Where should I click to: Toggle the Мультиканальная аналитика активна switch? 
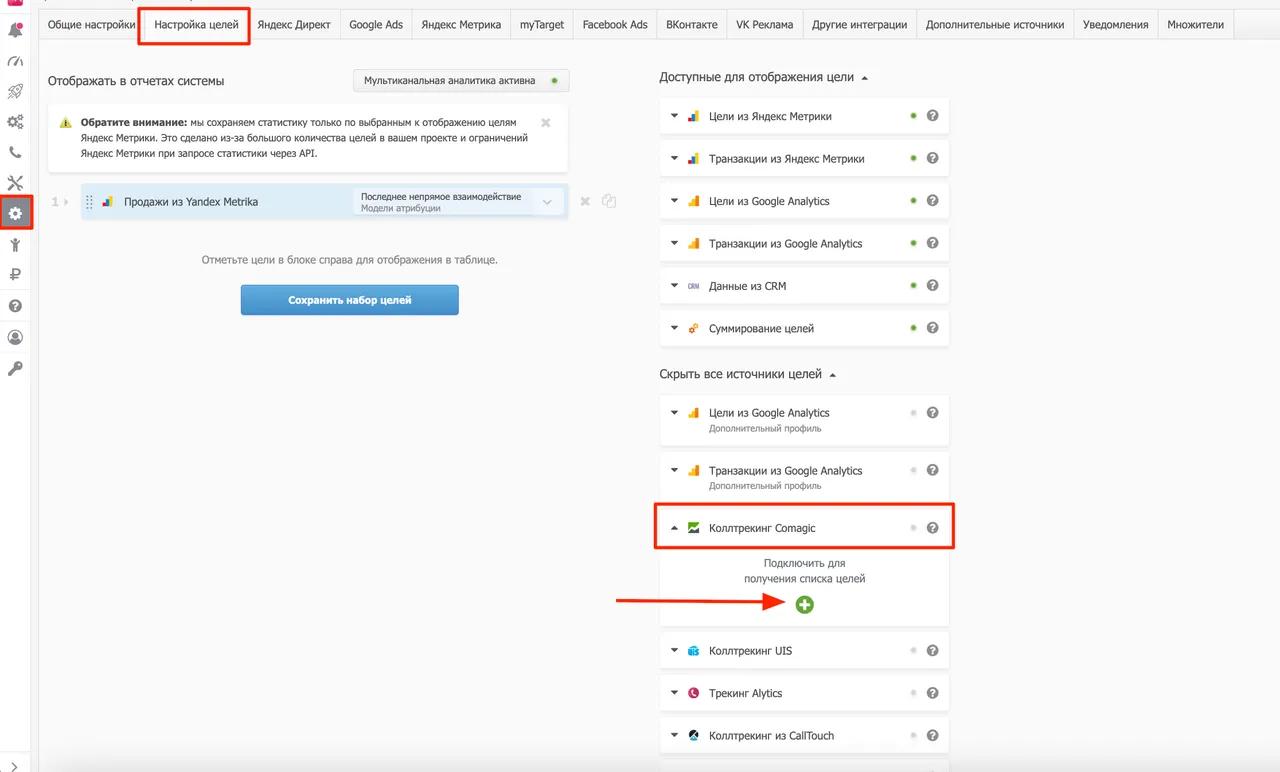point(554,81)
